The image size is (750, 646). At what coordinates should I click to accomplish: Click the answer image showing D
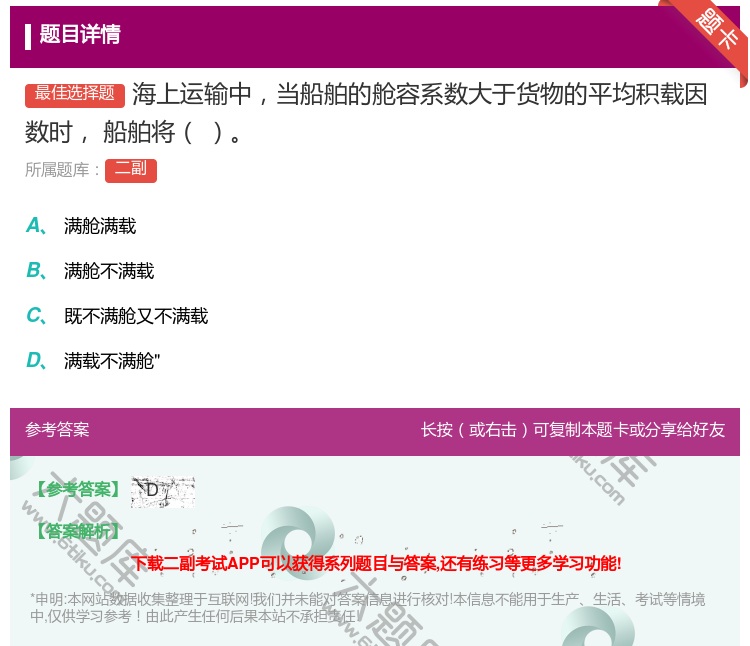click(x=163, y=492)
